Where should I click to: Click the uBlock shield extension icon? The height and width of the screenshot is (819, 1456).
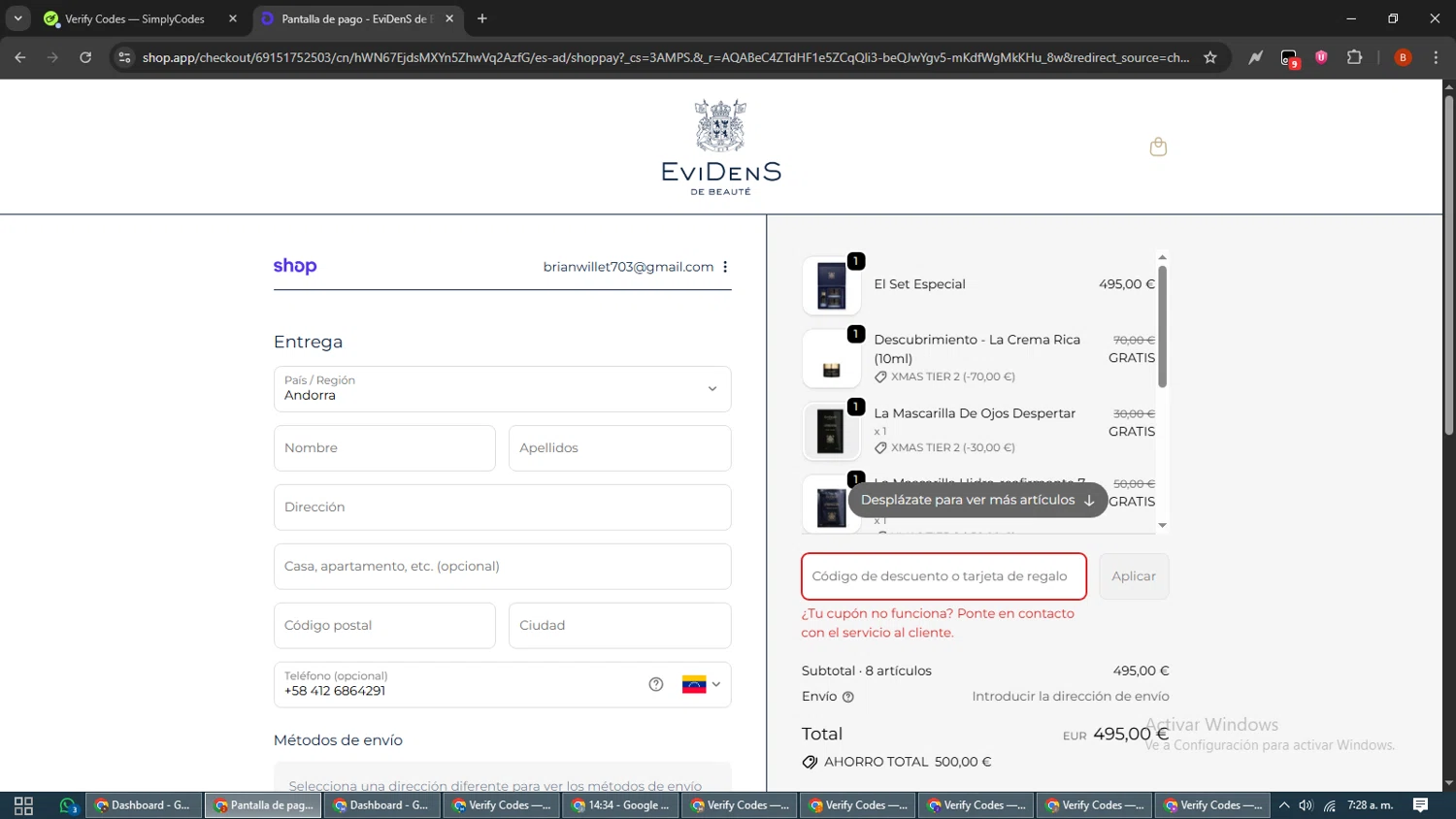1321,57
